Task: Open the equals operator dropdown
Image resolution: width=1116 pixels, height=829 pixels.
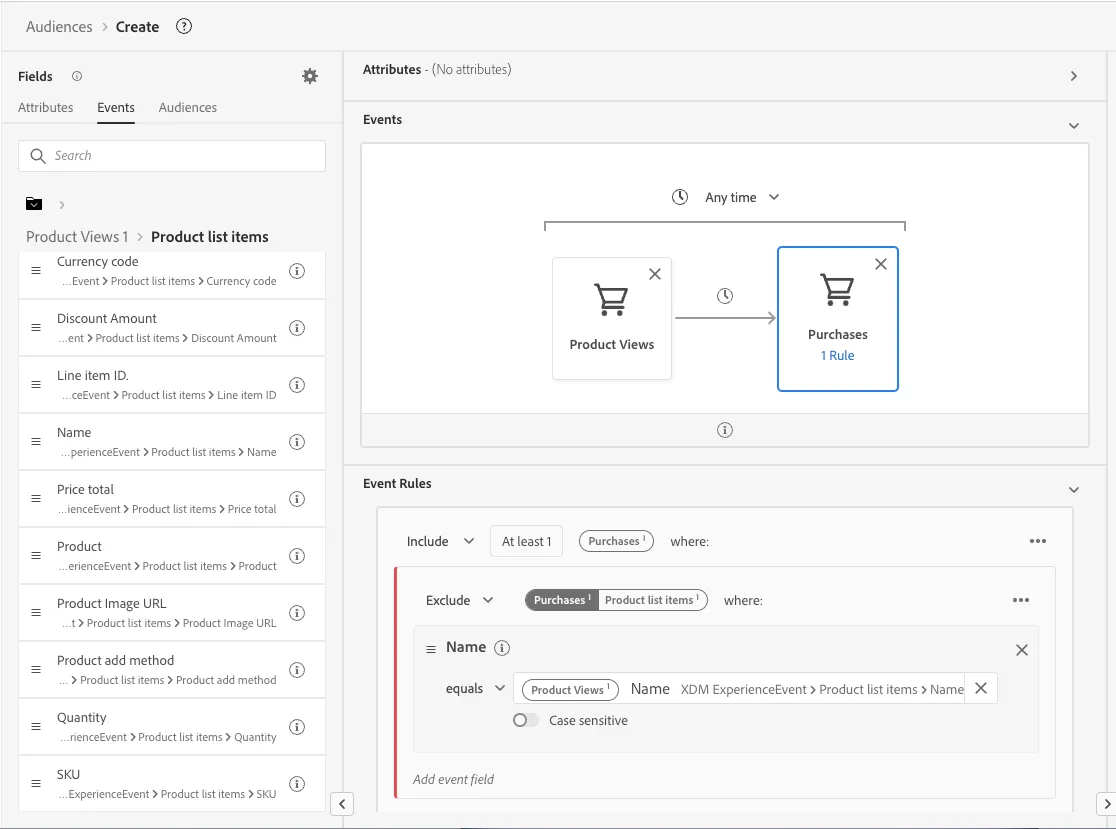Action: point(475,688)
